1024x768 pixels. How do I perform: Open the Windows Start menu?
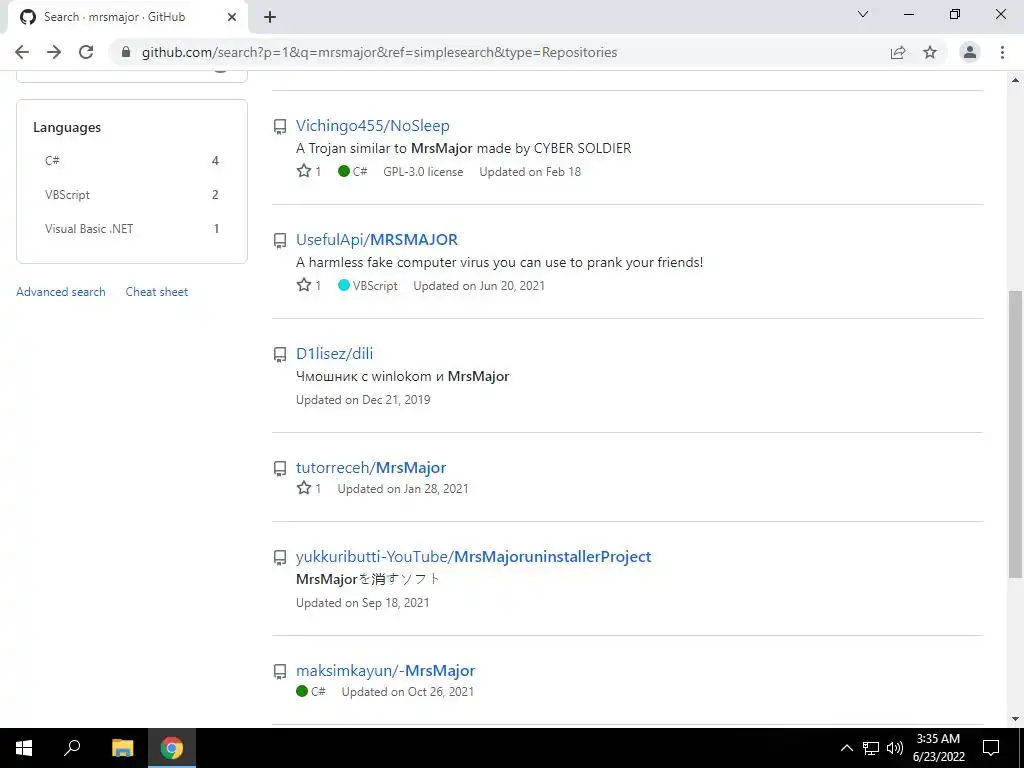24,748
